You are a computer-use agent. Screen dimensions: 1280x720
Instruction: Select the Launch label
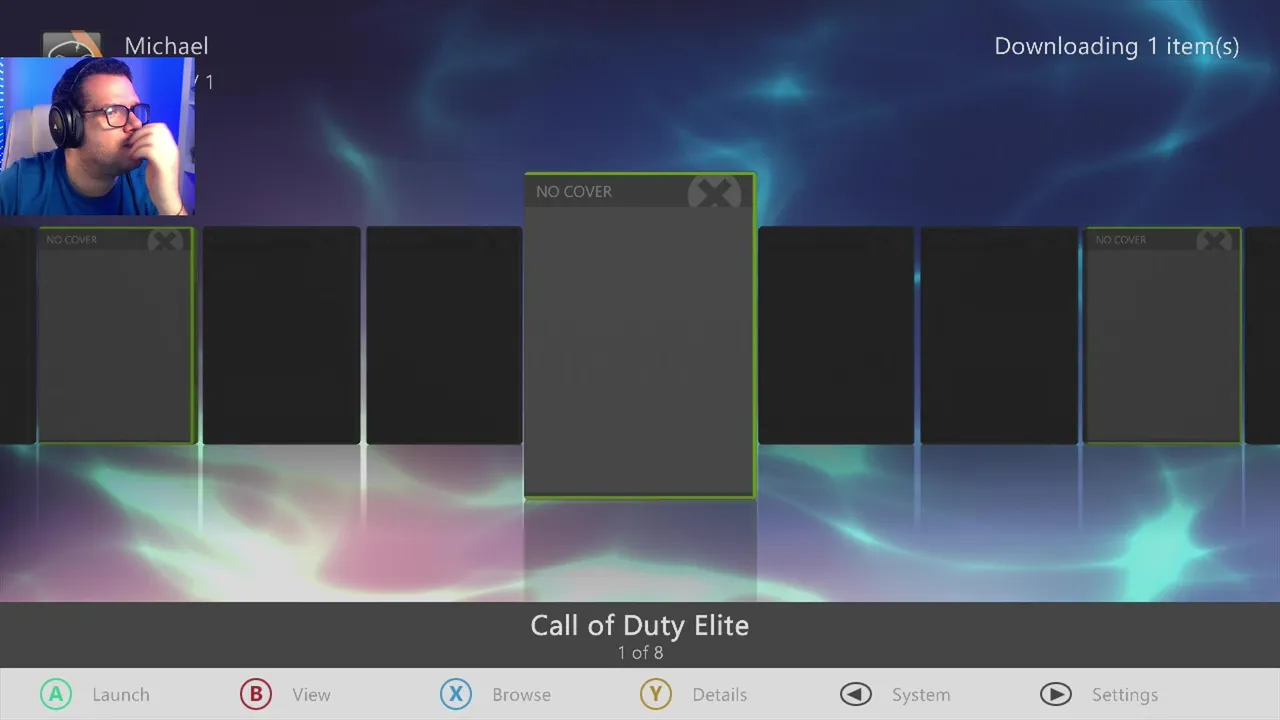(x=121, y=695)
